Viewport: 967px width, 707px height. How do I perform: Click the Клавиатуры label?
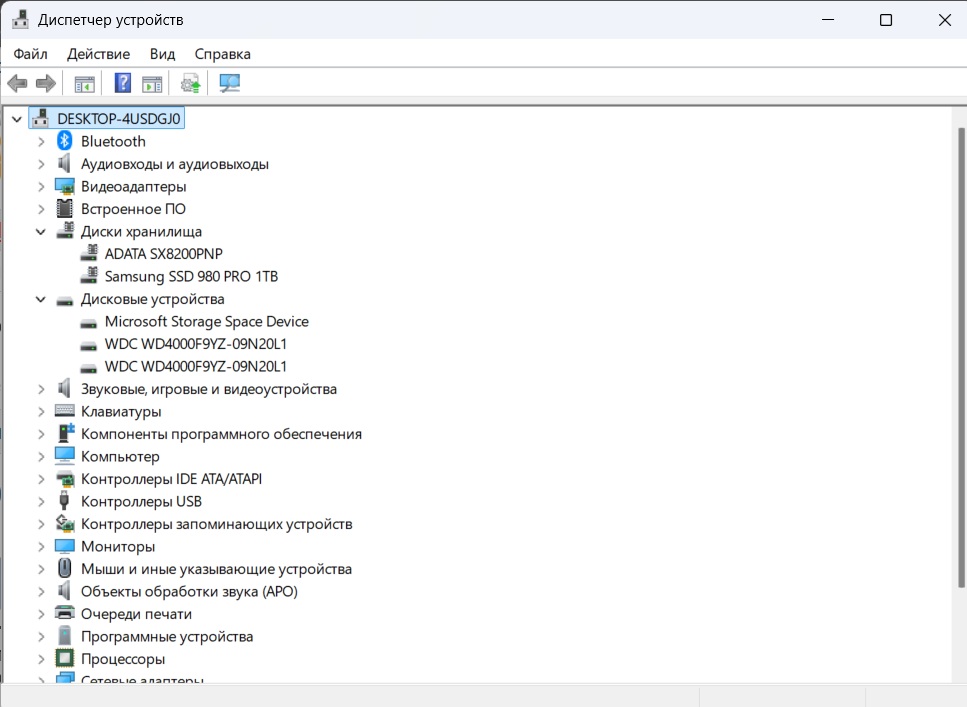coord(121,411)
